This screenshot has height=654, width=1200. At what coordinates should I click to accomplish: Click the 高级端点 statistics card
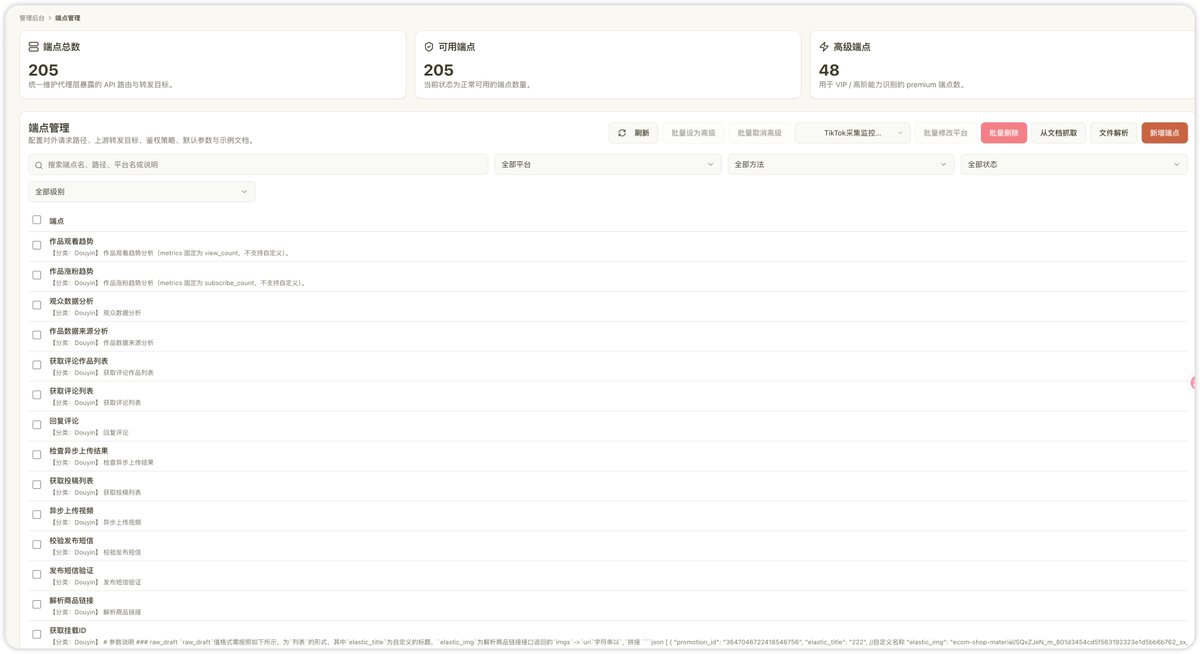click(1003, 65)
